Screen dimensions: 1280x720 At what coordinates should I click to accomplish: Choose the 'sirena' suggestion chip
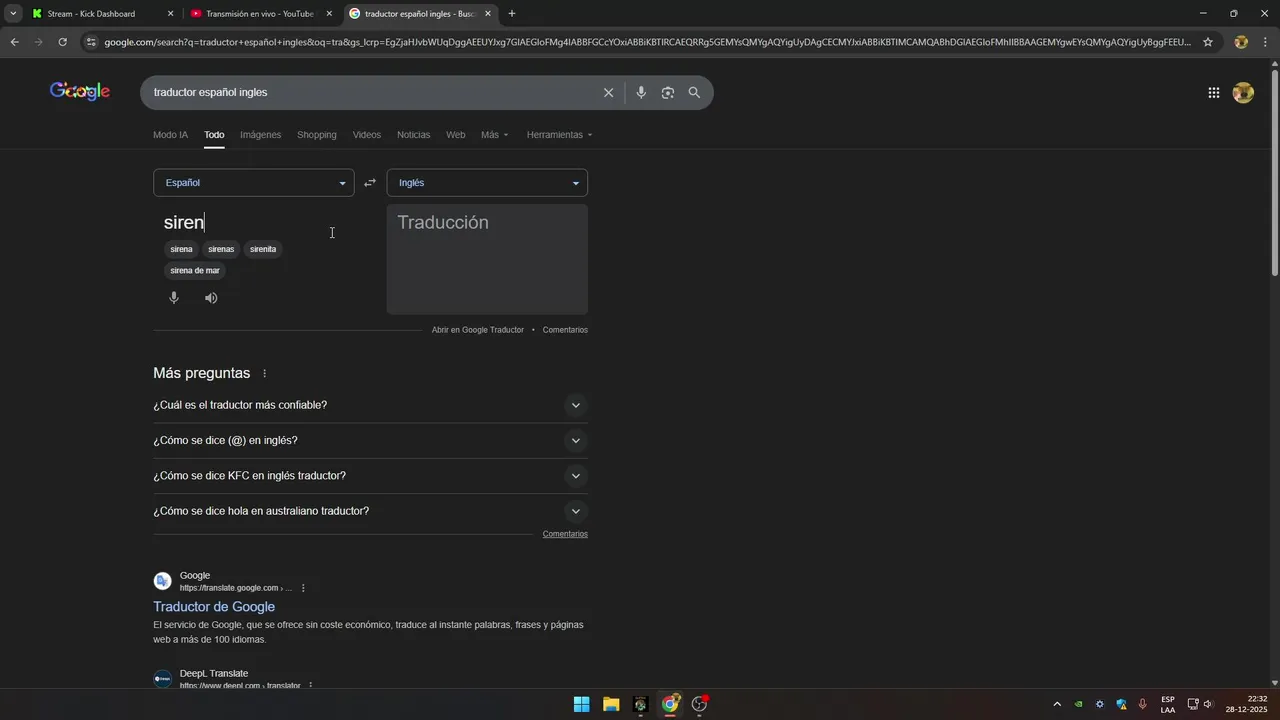click(181, 249)
